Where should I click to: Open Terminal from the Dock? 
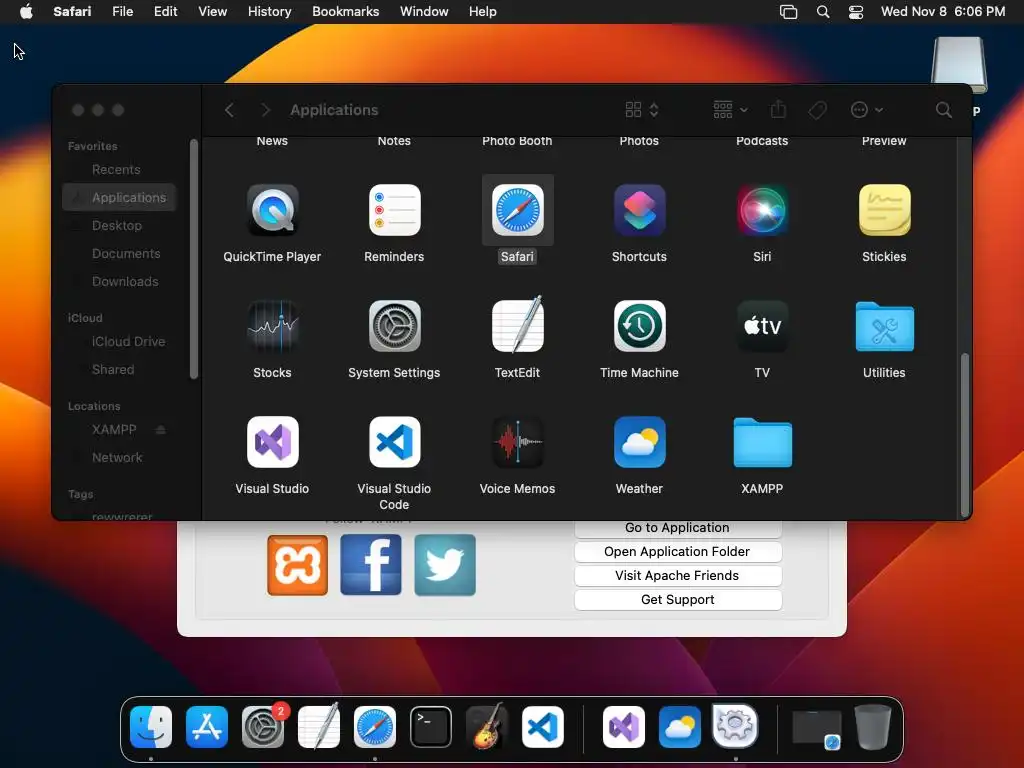pyautogui.click(x=431, y=727)
